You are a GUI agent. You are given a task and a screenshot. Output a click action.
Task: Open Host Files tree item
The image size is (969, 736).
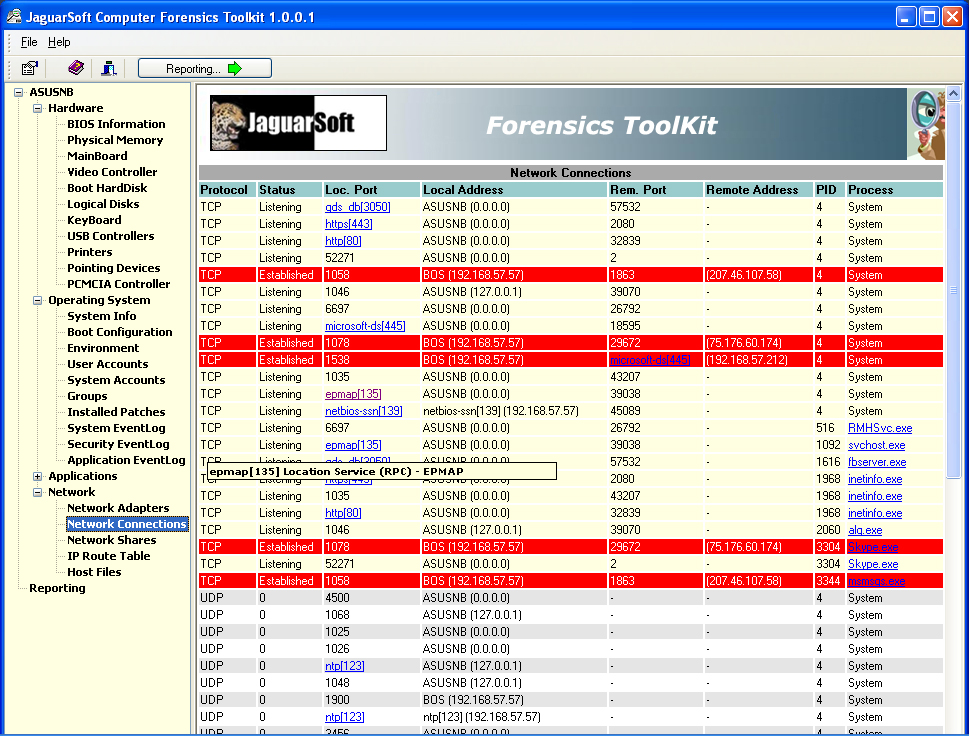(x=94, y=572)
